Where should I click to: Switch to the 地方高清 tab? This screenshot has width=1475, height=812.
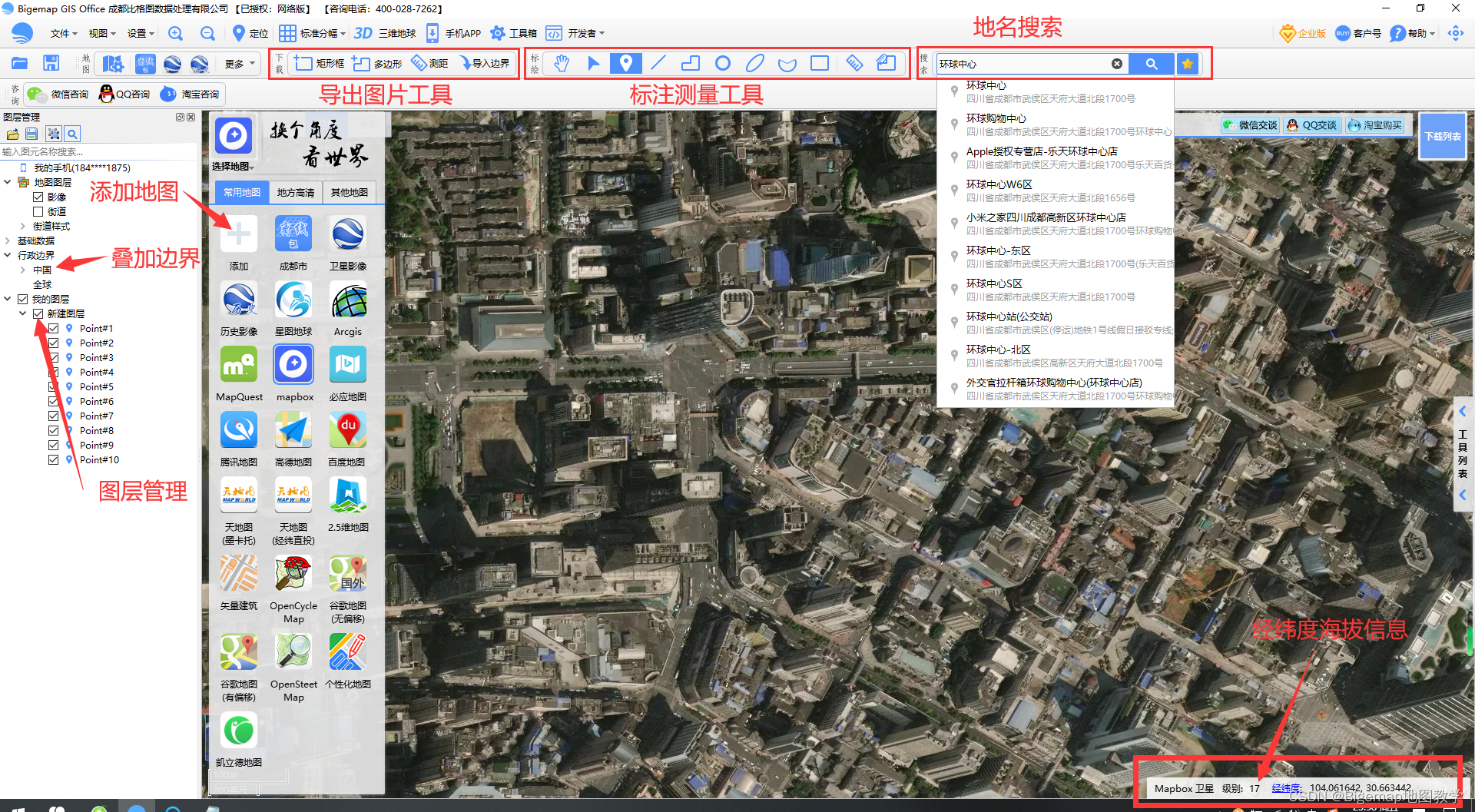[x=296, y=192]
